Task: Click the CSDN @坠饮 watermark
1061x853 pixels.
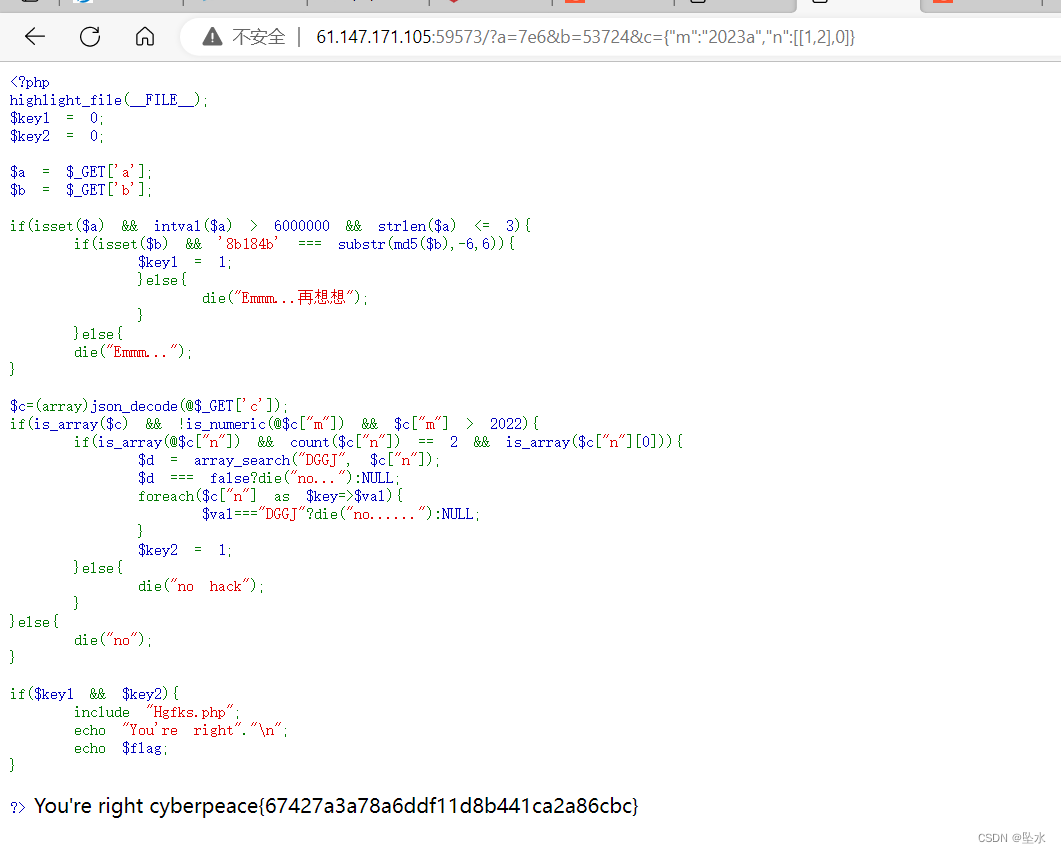Action: point(1011,838)
